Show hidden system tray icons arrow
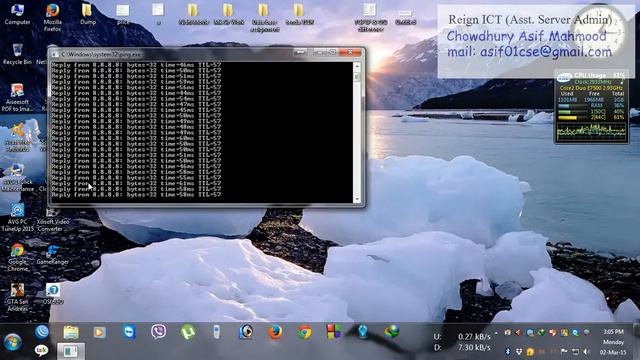The width and height of the screenshot is (640, 360). tap(496, 333)
